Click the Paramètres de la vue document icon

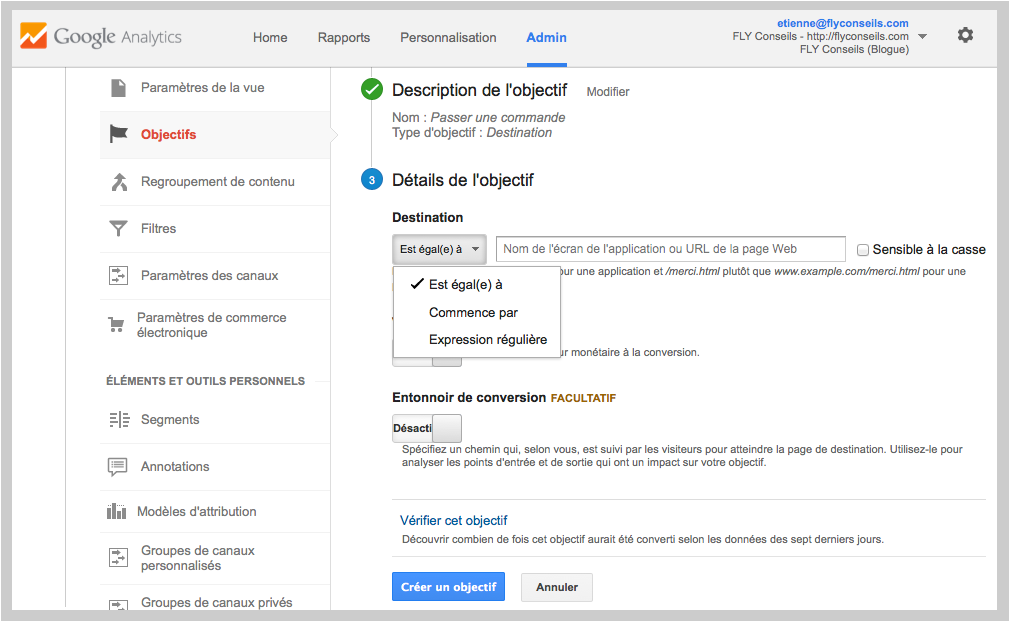118,88
